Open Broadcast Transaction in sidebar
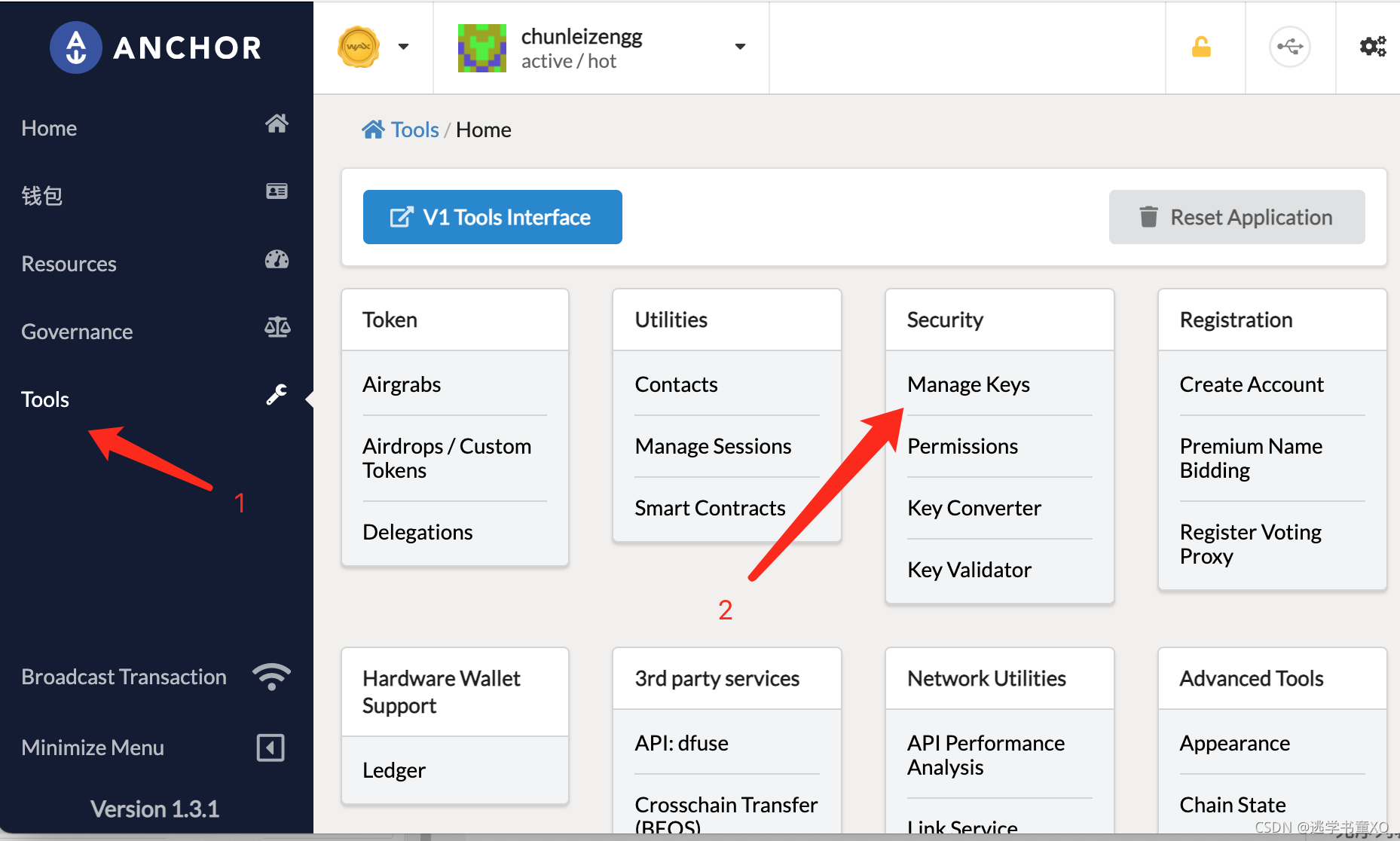The height and width of the screenshot is (841, 1400). click(124, 677)
